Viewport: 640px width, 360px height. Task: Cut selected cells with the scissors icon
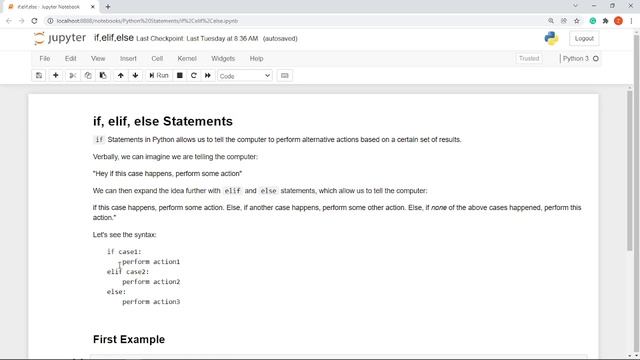[x=73, y=76]
